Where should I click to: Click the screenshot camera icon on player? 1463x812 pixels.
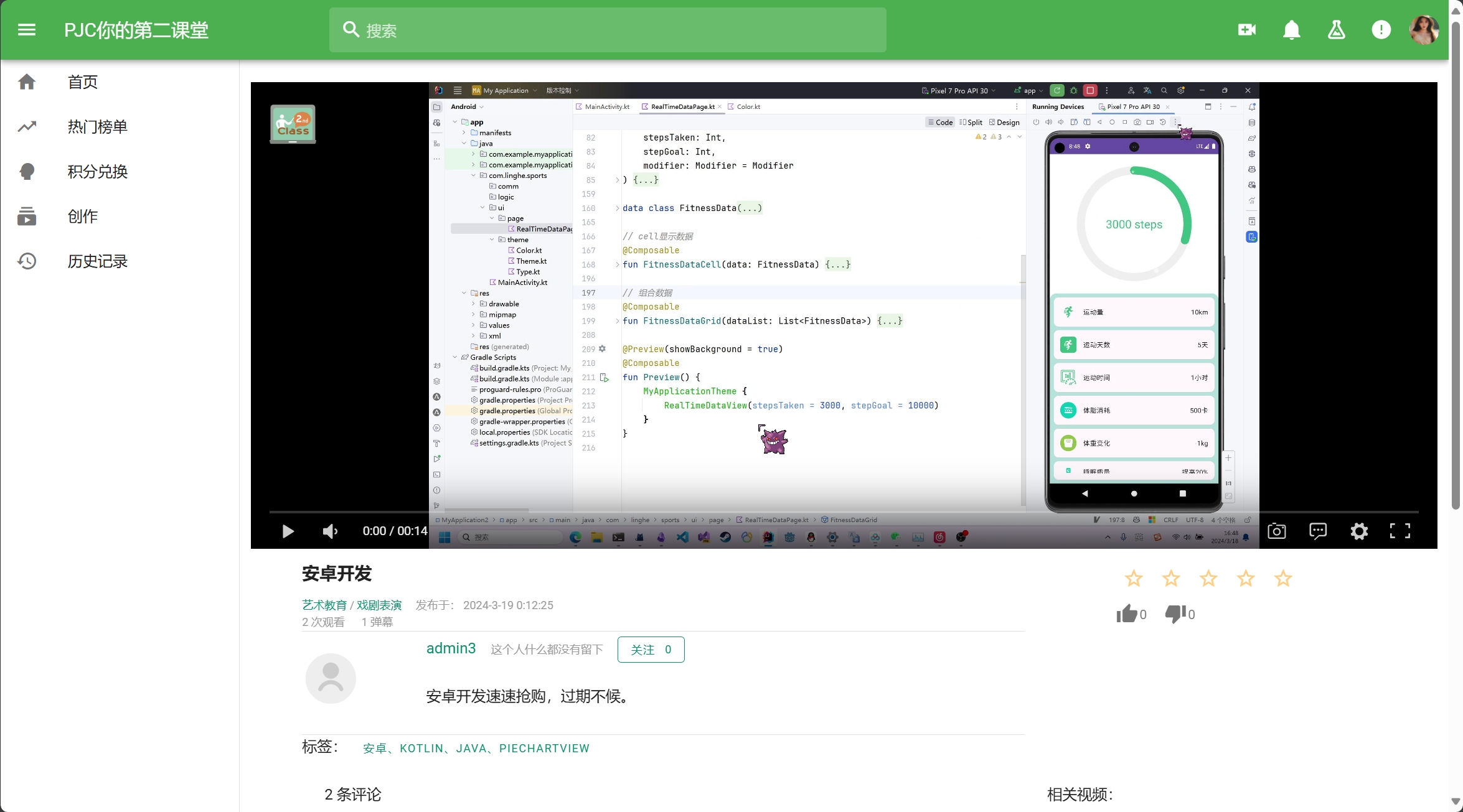coord(1277,530)
